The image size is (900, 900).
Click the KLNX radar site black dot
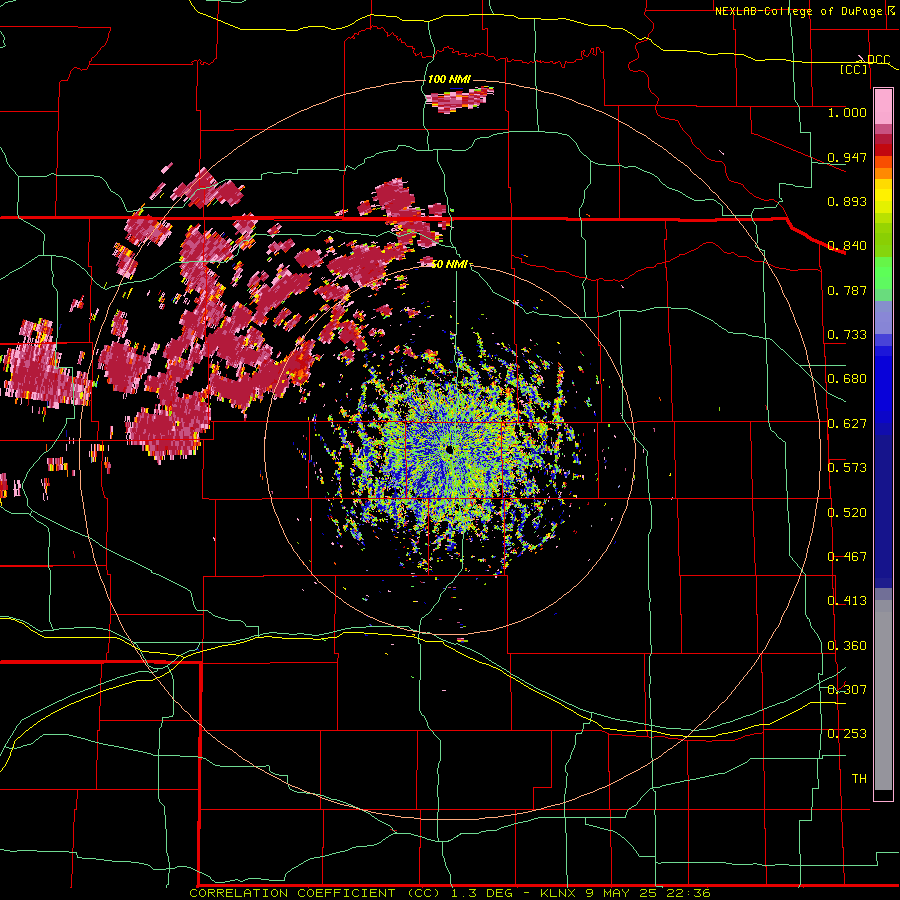click(x=449, y=449)
